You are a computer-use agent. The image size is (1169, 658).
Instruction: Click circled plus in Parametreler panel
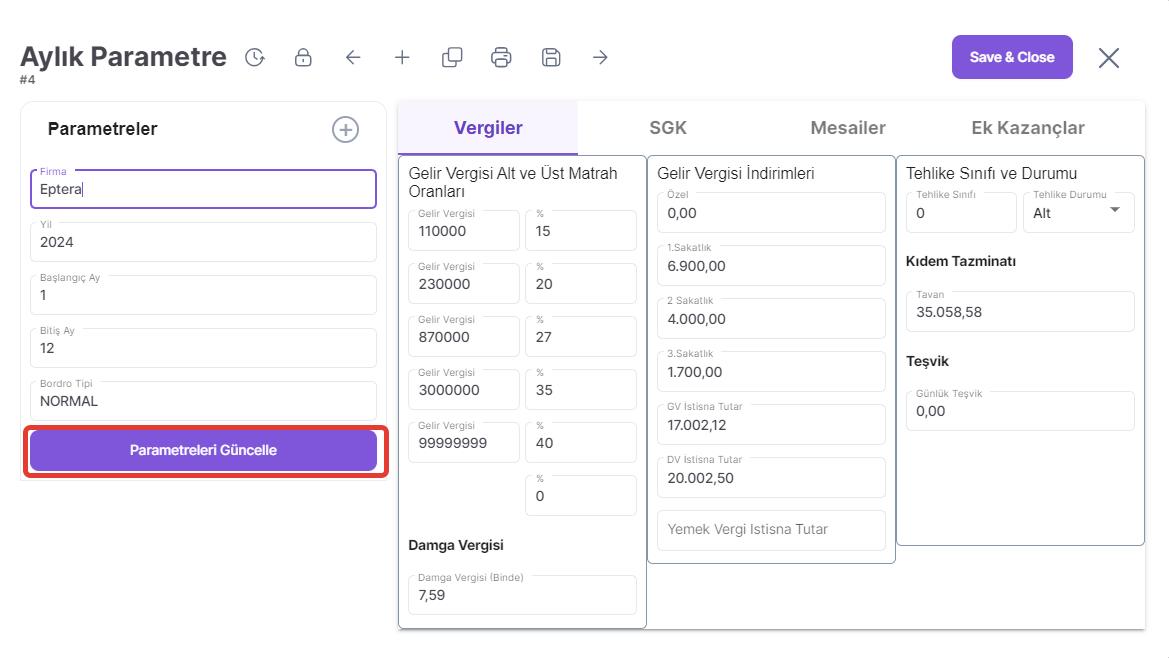(345, 129)
